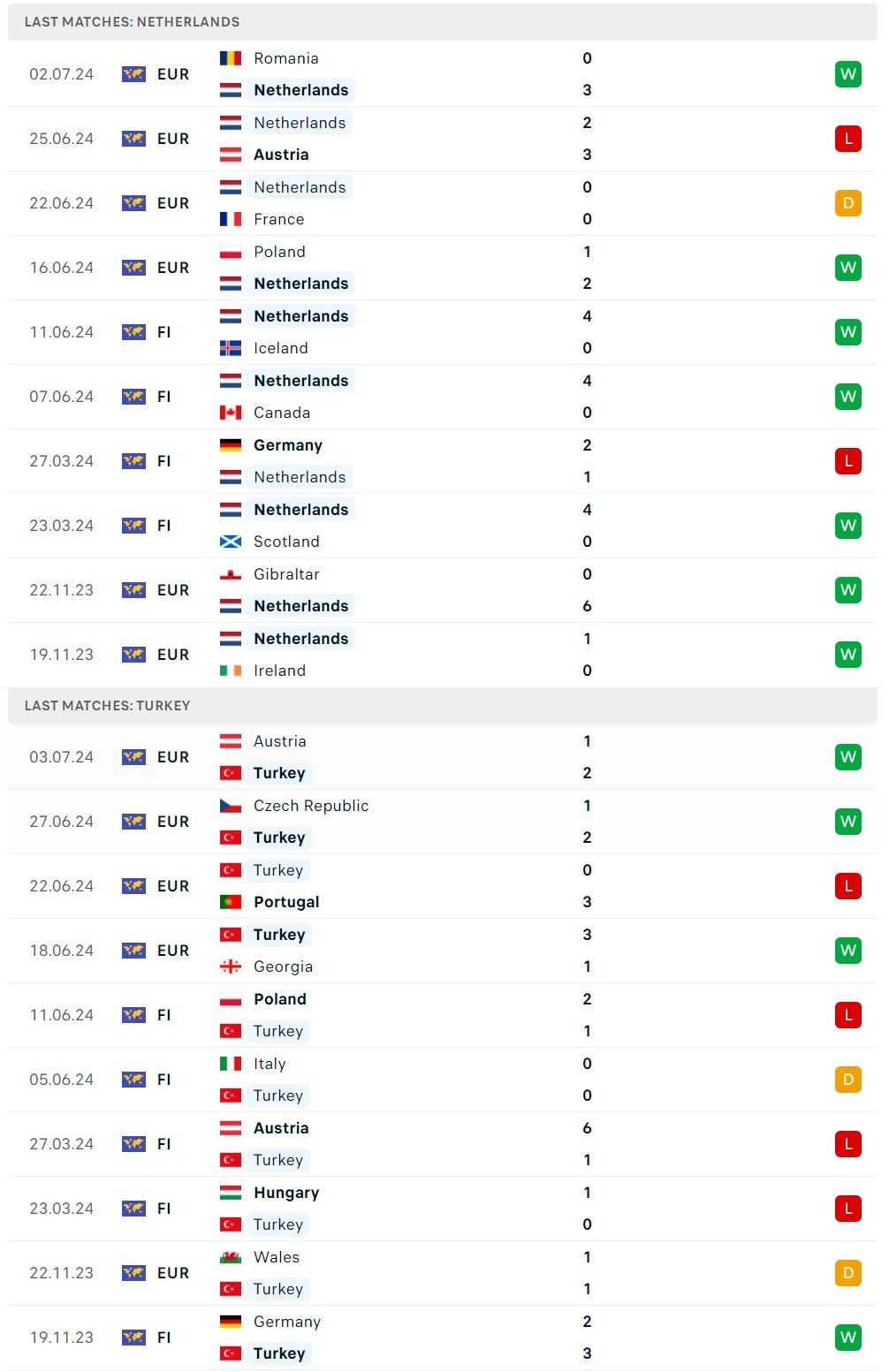Click the Hungary flag icon
The width and height of the screenshot is (889, 1372).
pyautogui.click(x=230, y=1193)
